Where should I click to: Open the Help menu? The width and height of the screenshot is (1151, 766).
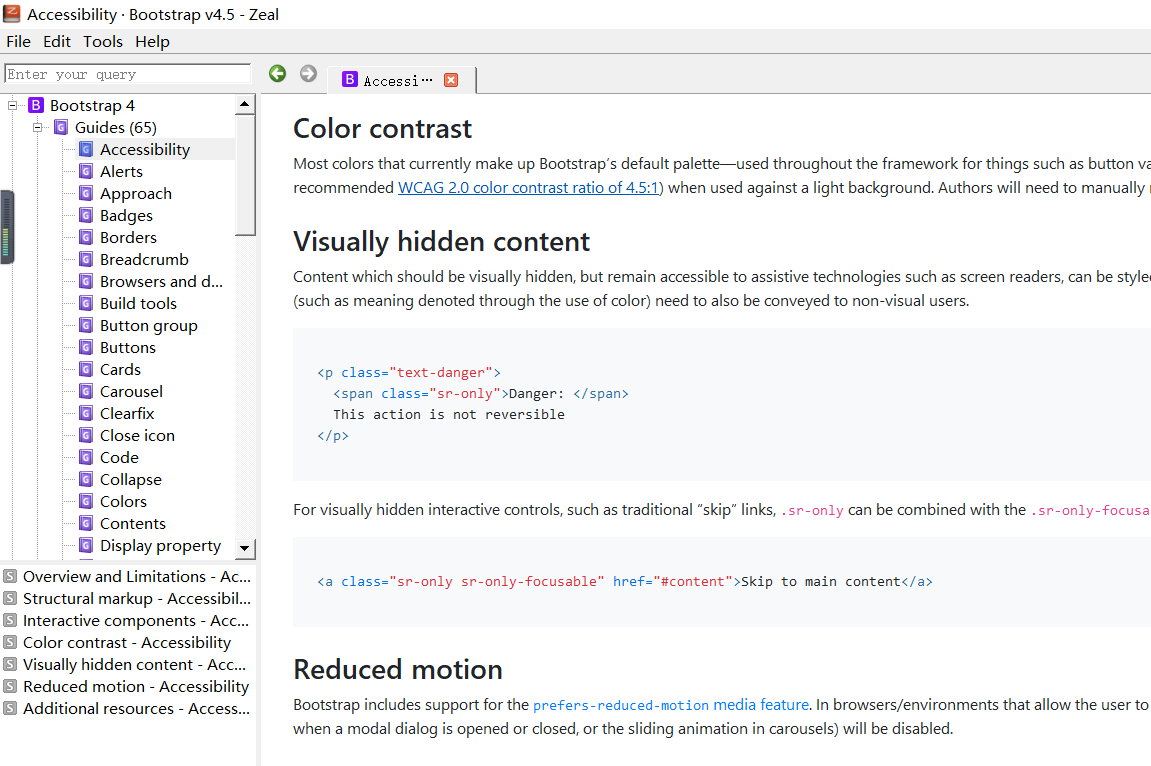point(152,41)
